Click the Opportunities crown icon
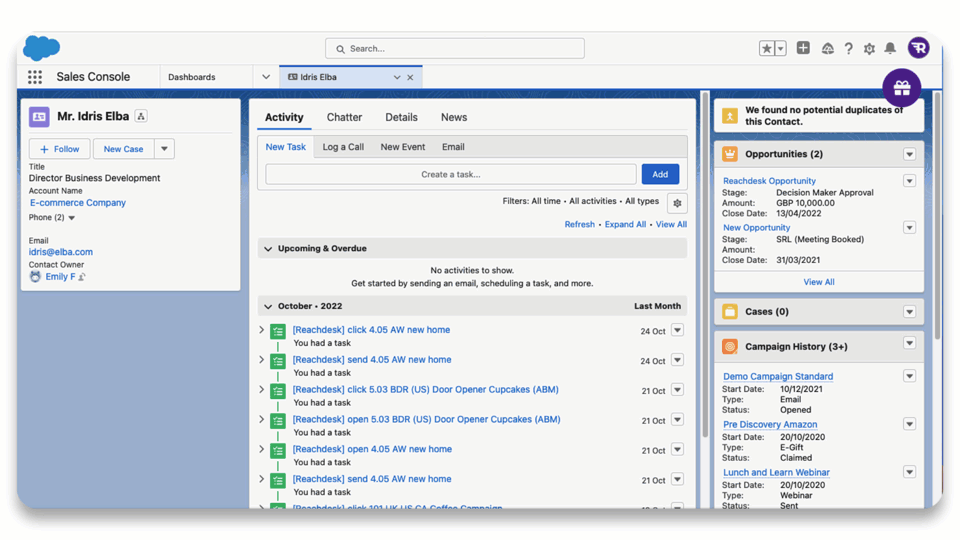 (730, 154)
